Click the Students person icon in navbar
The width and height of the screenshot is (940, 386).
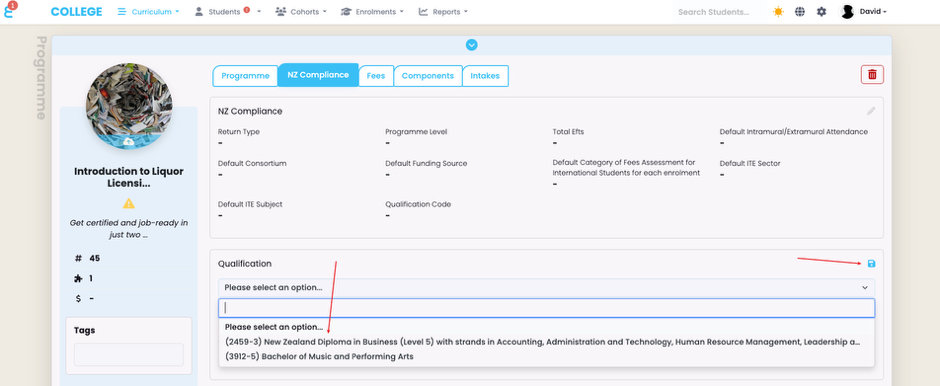coord(199,12)
